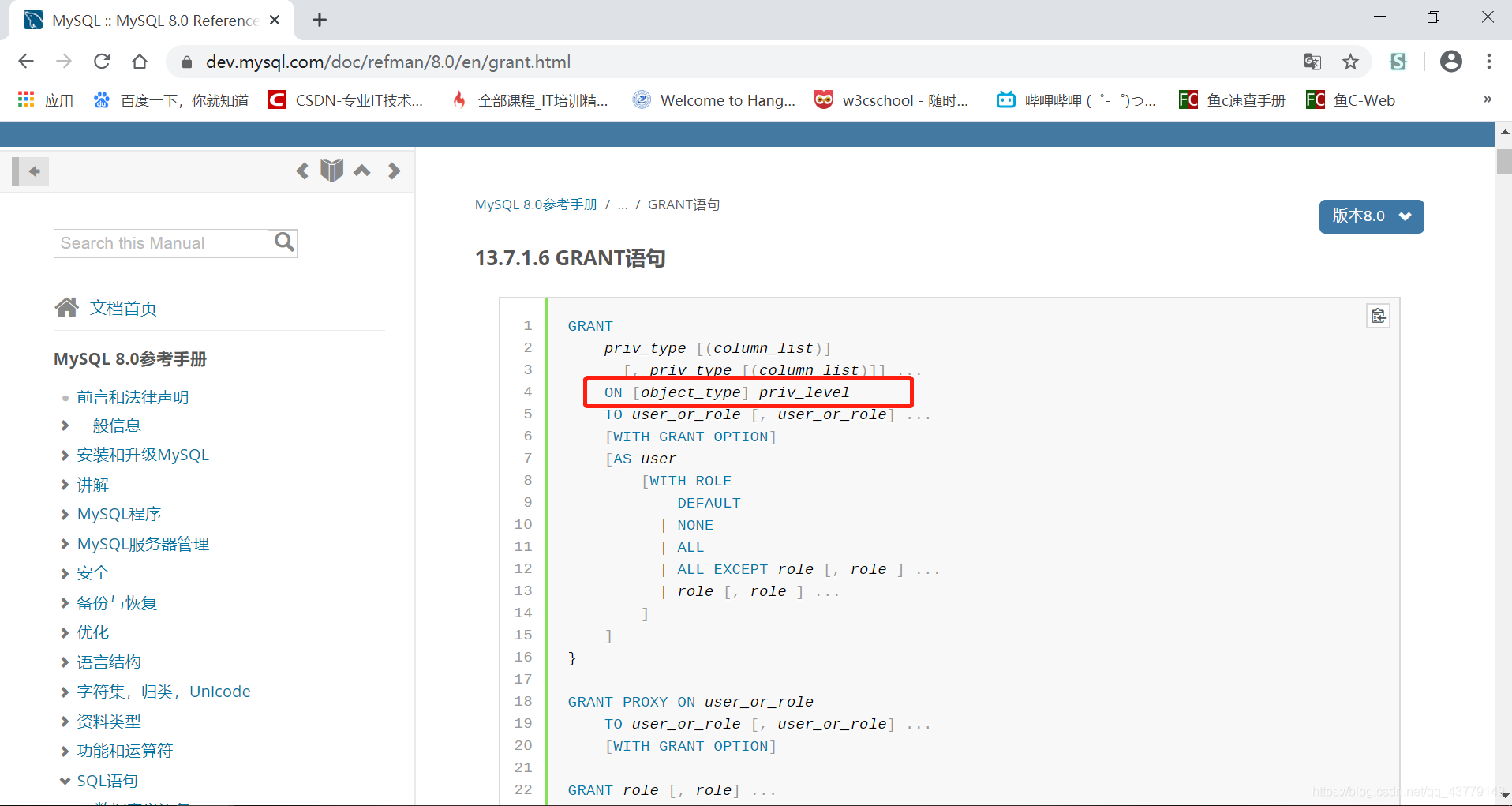Open the w3cschool bookmark
The width and height of the screenshot is (1512, 806).
pyautogui.click(x=891, y=100)
